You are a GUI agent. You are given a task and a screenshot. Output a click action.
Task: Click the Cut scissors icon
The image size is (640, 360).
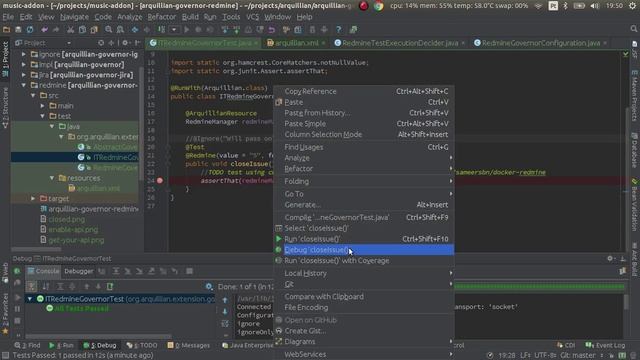click(x=70, y=29)
